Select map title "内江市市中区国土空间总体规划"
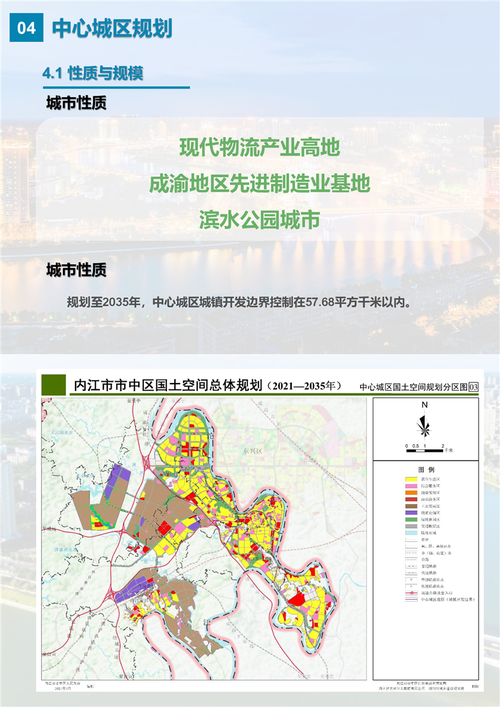The height and width of the screenshot is (707, 500). 168,386
